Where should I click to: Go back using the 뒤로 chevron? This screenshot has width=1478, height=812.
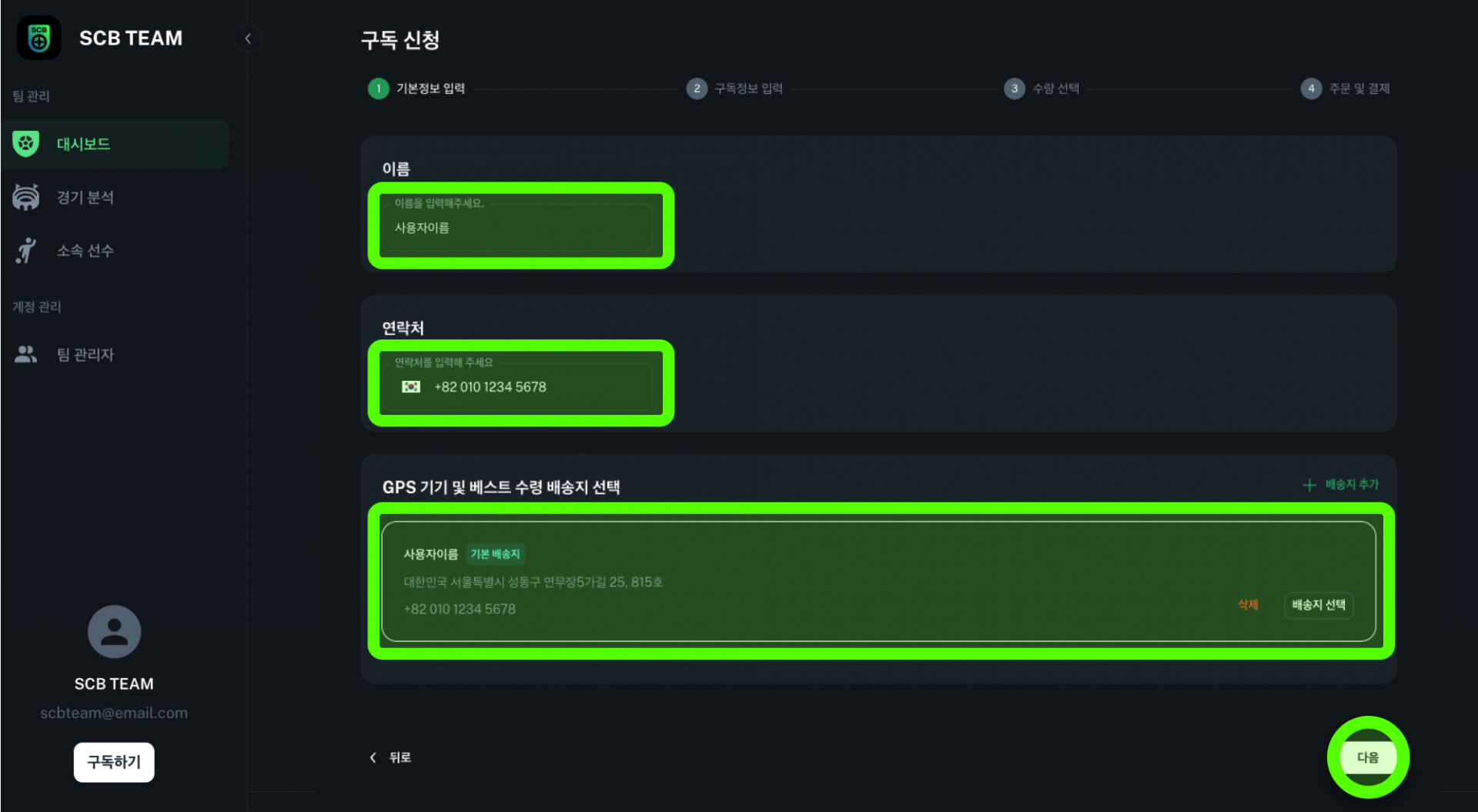point(373,757)
